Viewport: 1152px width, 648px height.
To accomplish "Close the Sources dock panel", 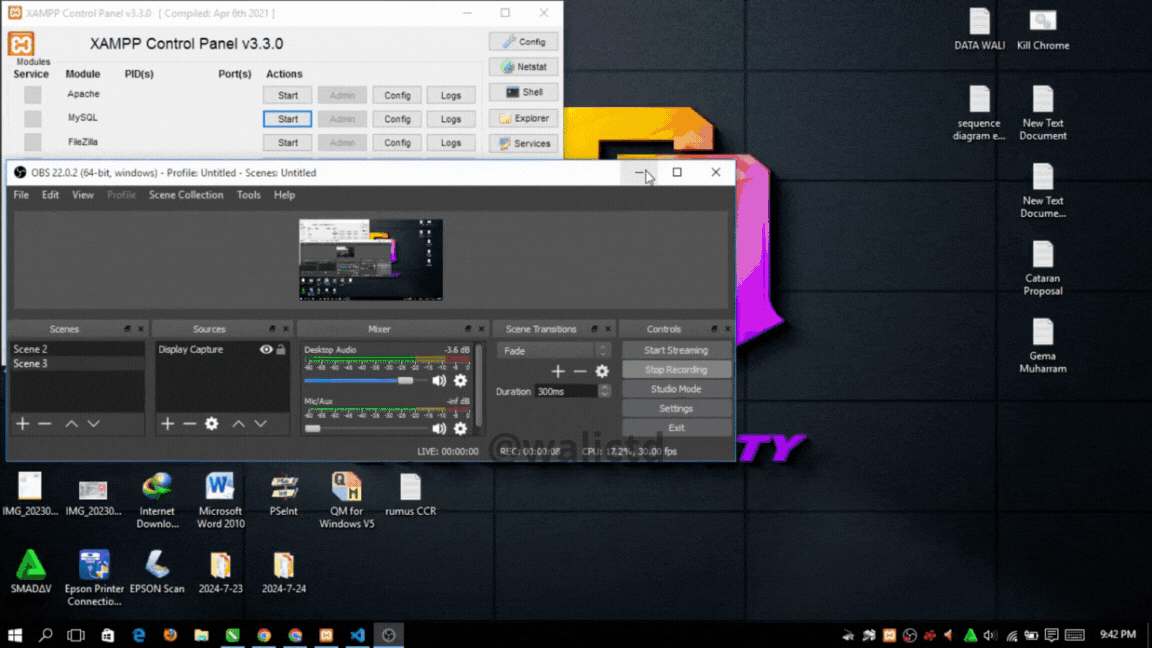I will tap(286, 329).
